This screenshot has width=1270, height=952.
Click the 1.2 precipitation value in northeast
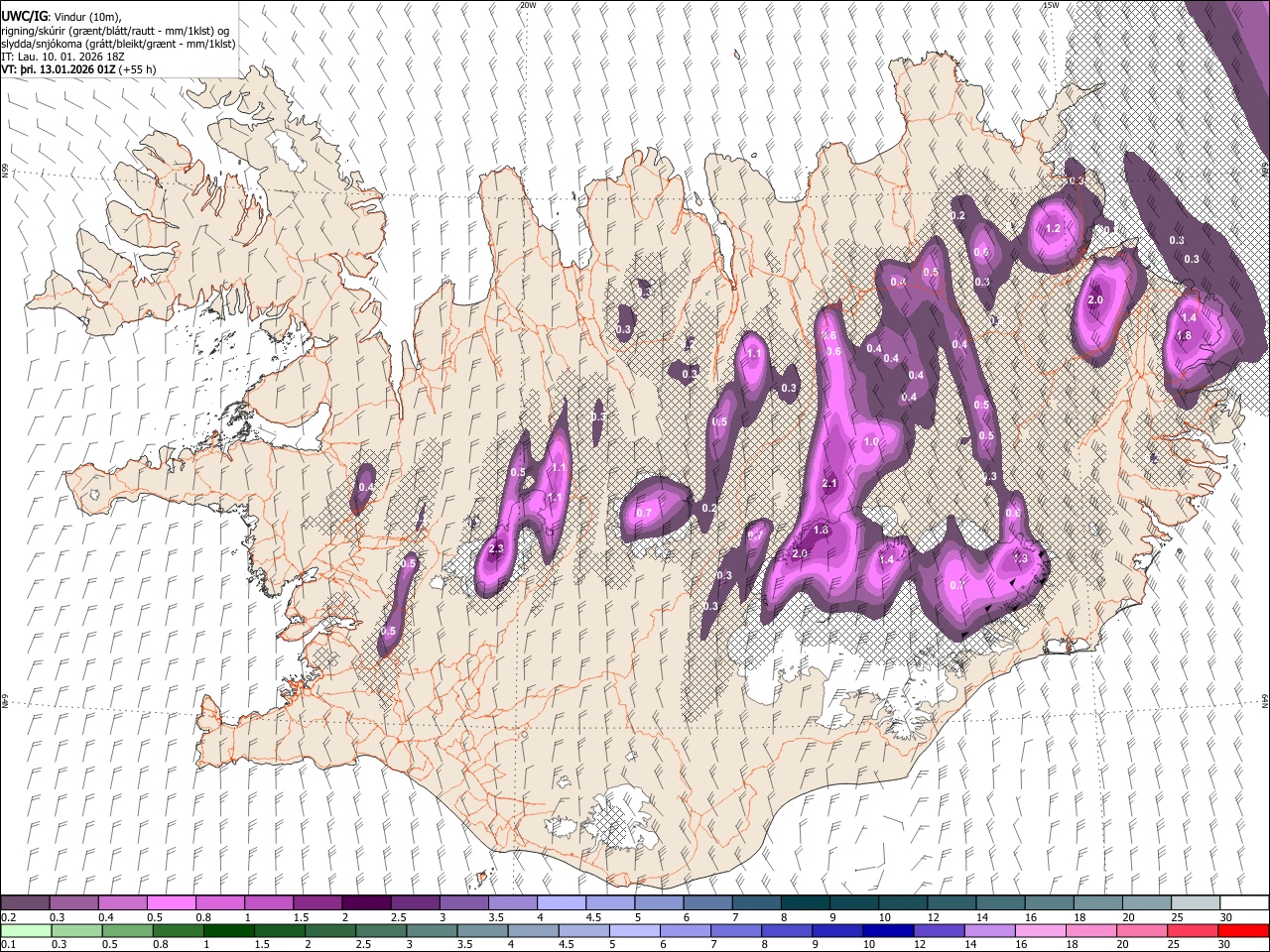point(1054,228)
